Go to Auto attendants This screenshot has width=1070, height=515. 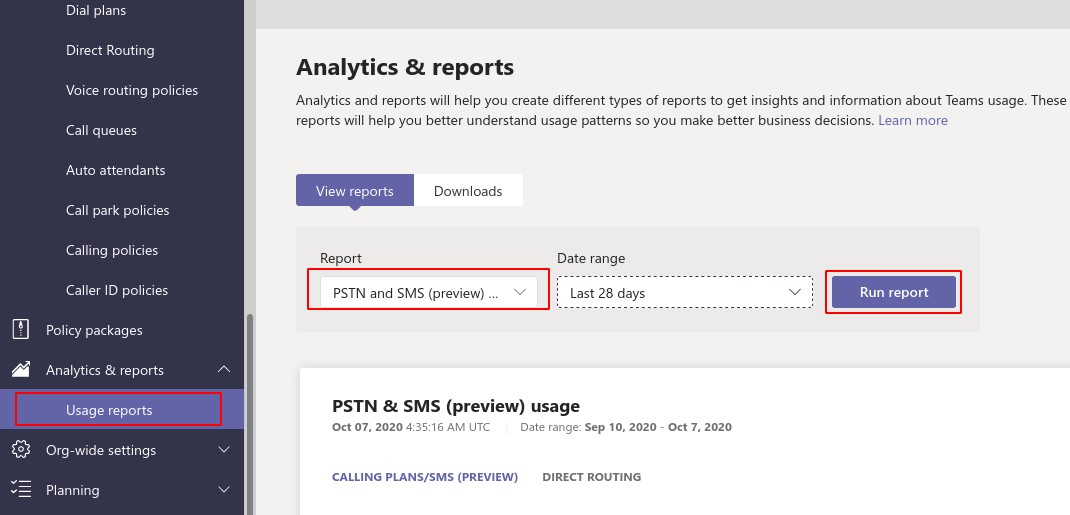pyautogui.click(x=115, y=170)
